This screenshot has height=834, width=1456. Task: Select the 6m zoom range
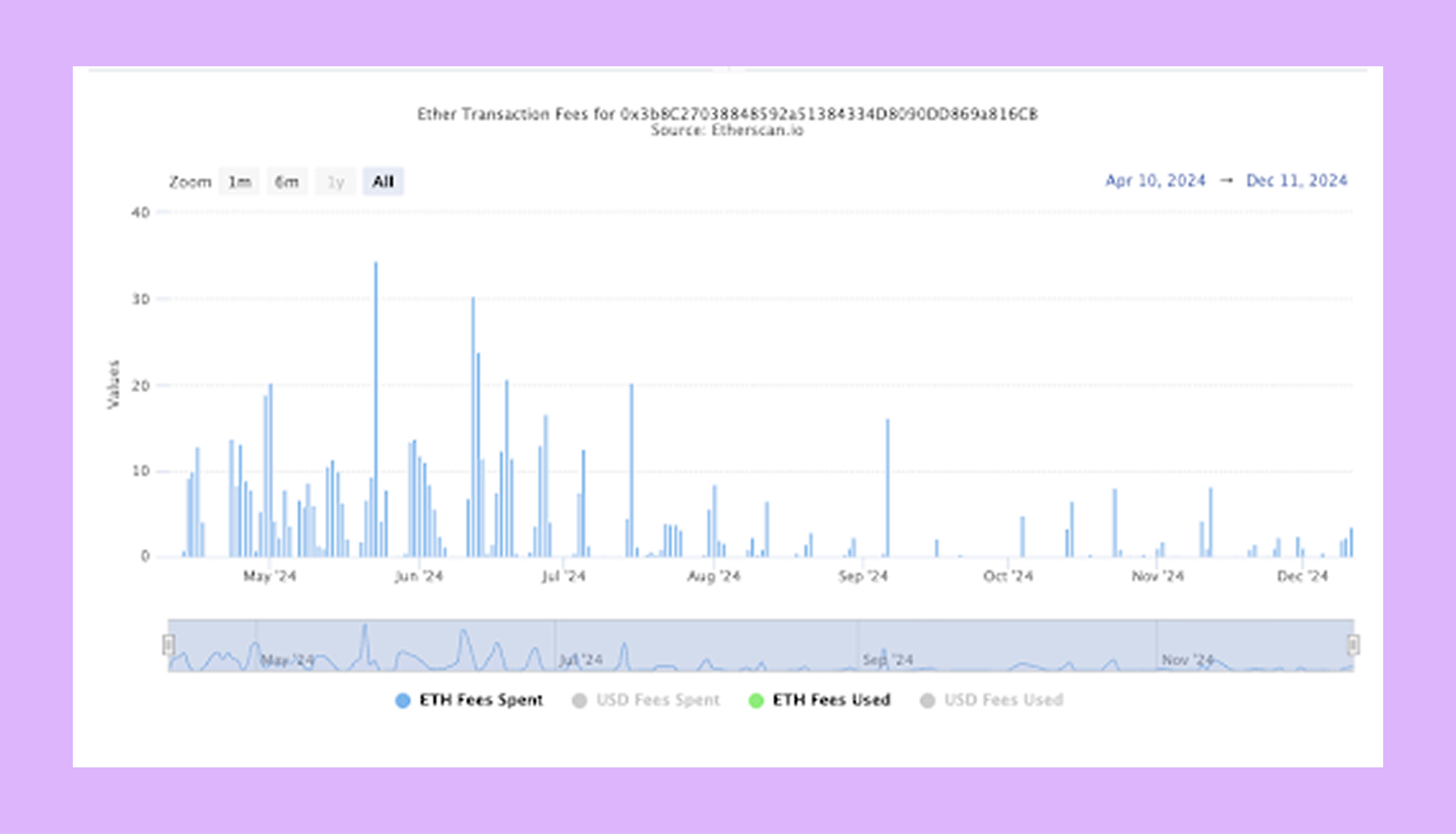pyautogui.click(x=287, y=182)
